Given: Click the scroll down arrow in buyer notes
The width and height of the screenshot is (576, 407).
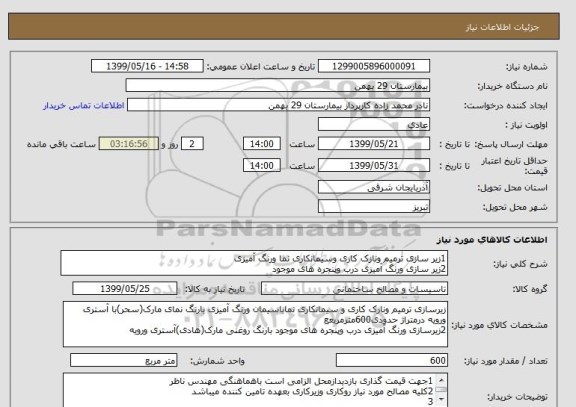Looking at the screenshot, I should coord(441,400).
